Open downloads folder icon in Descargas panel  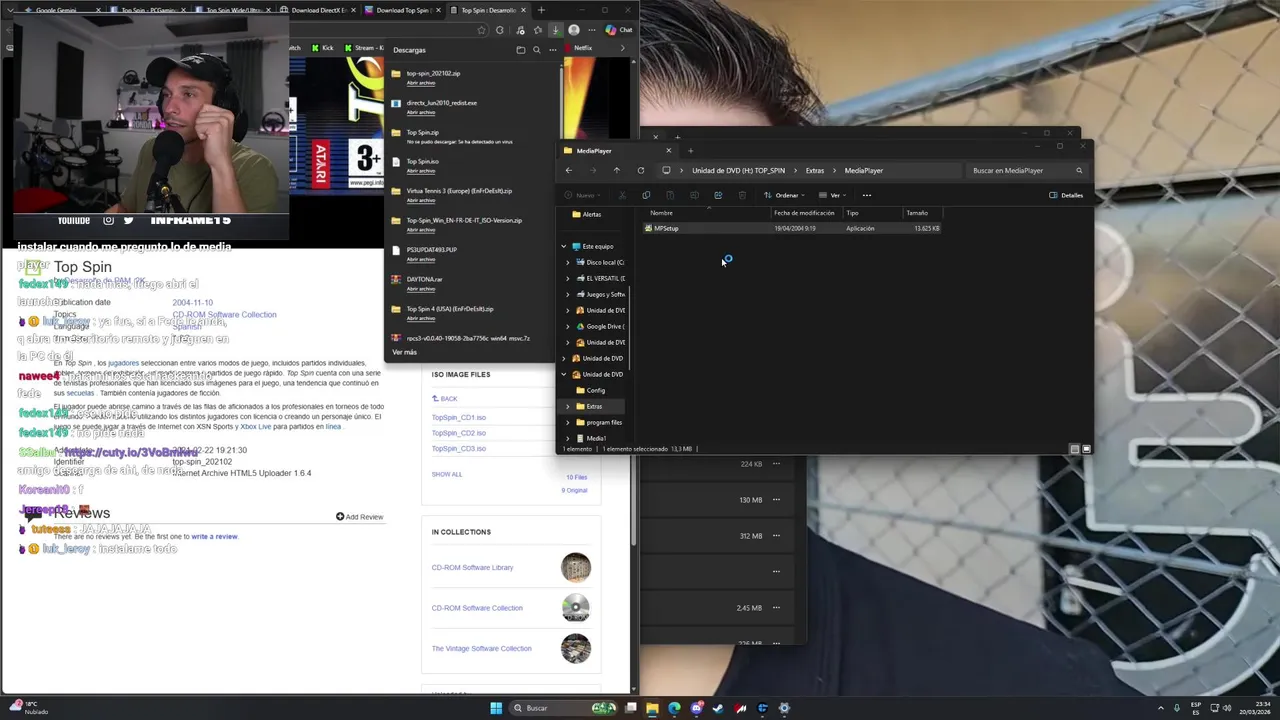(520, 50)
